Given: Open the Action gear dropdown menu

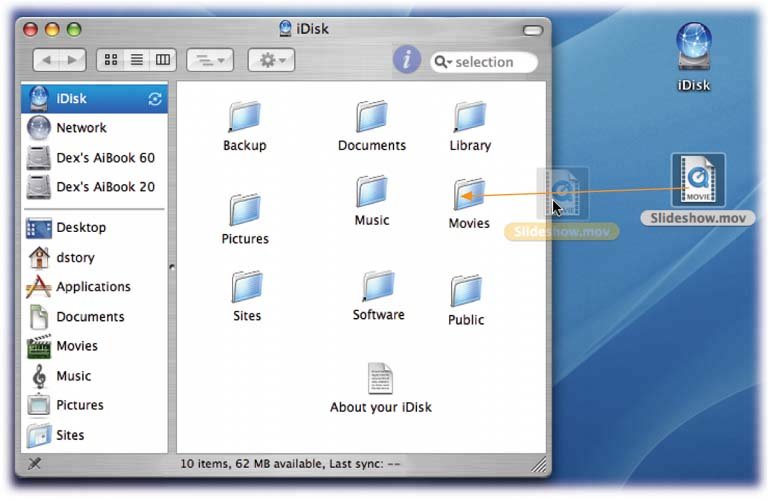Looking at the screenshot, I should point(271,61).
